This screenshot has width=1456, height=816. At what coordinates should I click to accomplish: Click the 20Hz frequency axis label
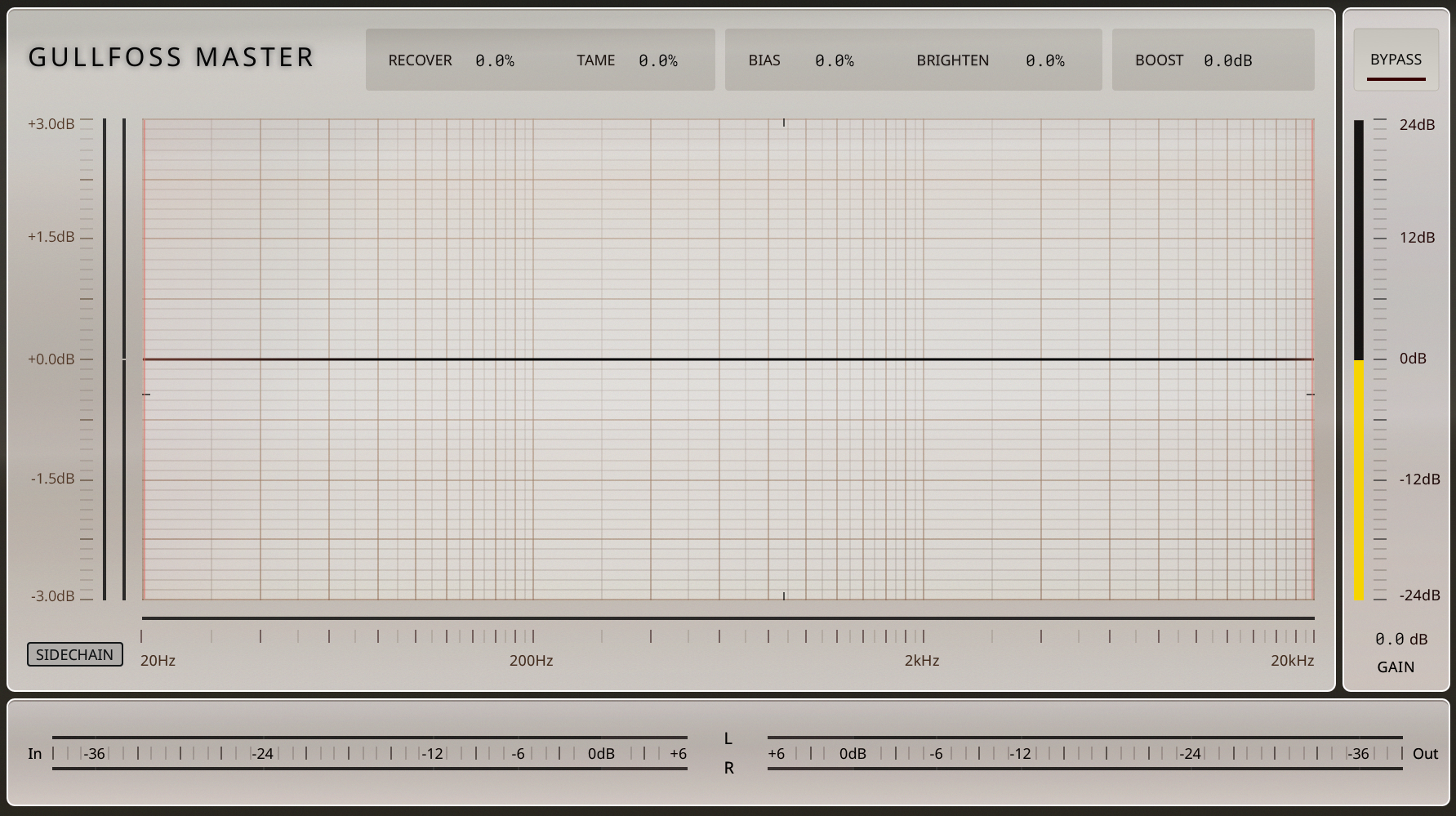157,660
